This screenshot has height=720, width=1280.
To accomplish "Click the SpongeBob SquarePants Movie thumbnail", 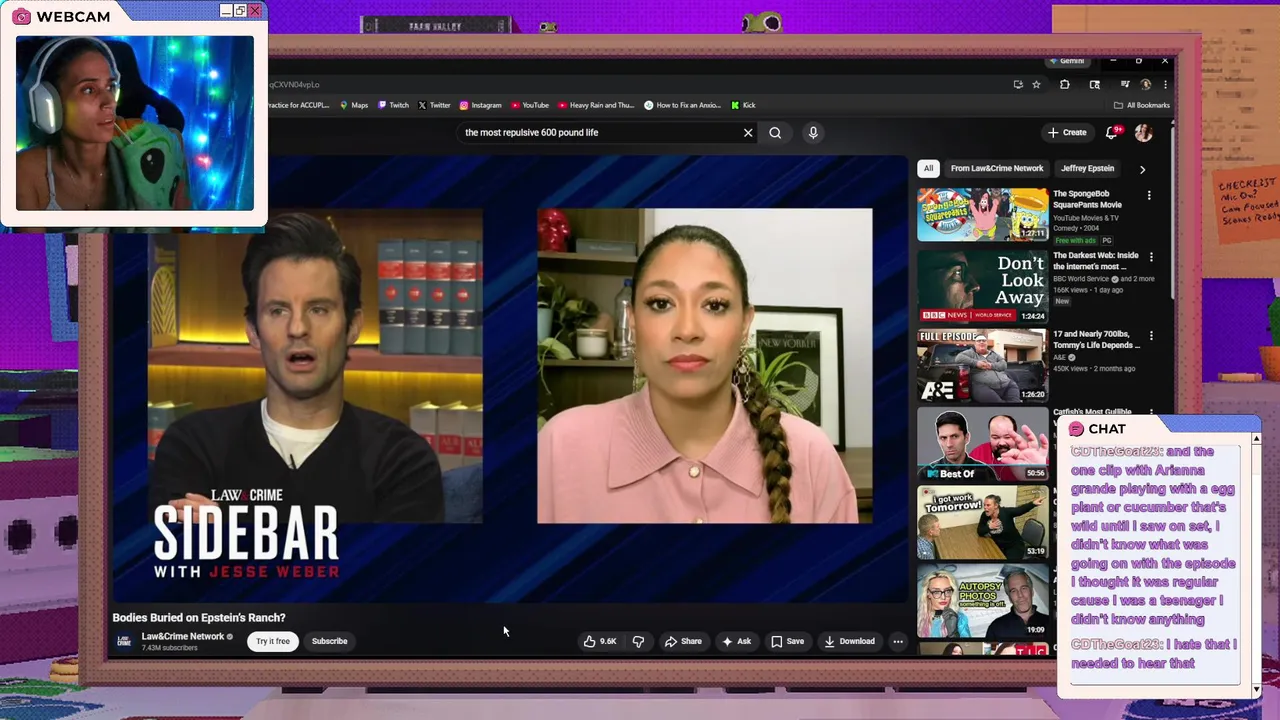I will (x=983, y=214).
